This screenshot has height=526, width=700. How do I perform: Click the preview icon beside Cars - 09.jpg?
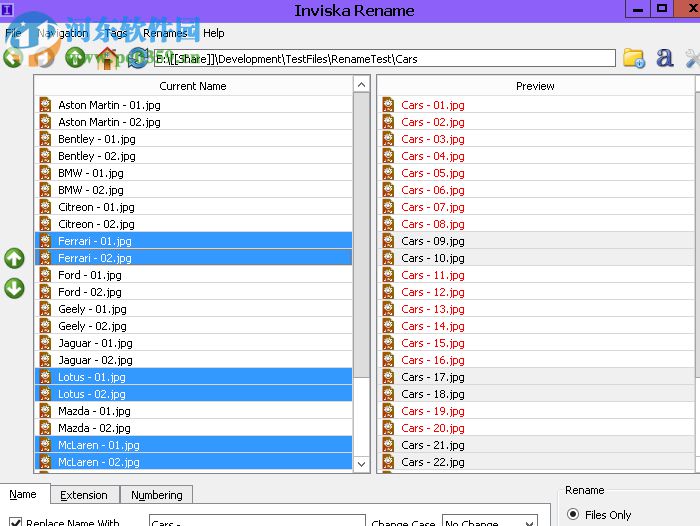pyautogui.click(x=388, y=241)
